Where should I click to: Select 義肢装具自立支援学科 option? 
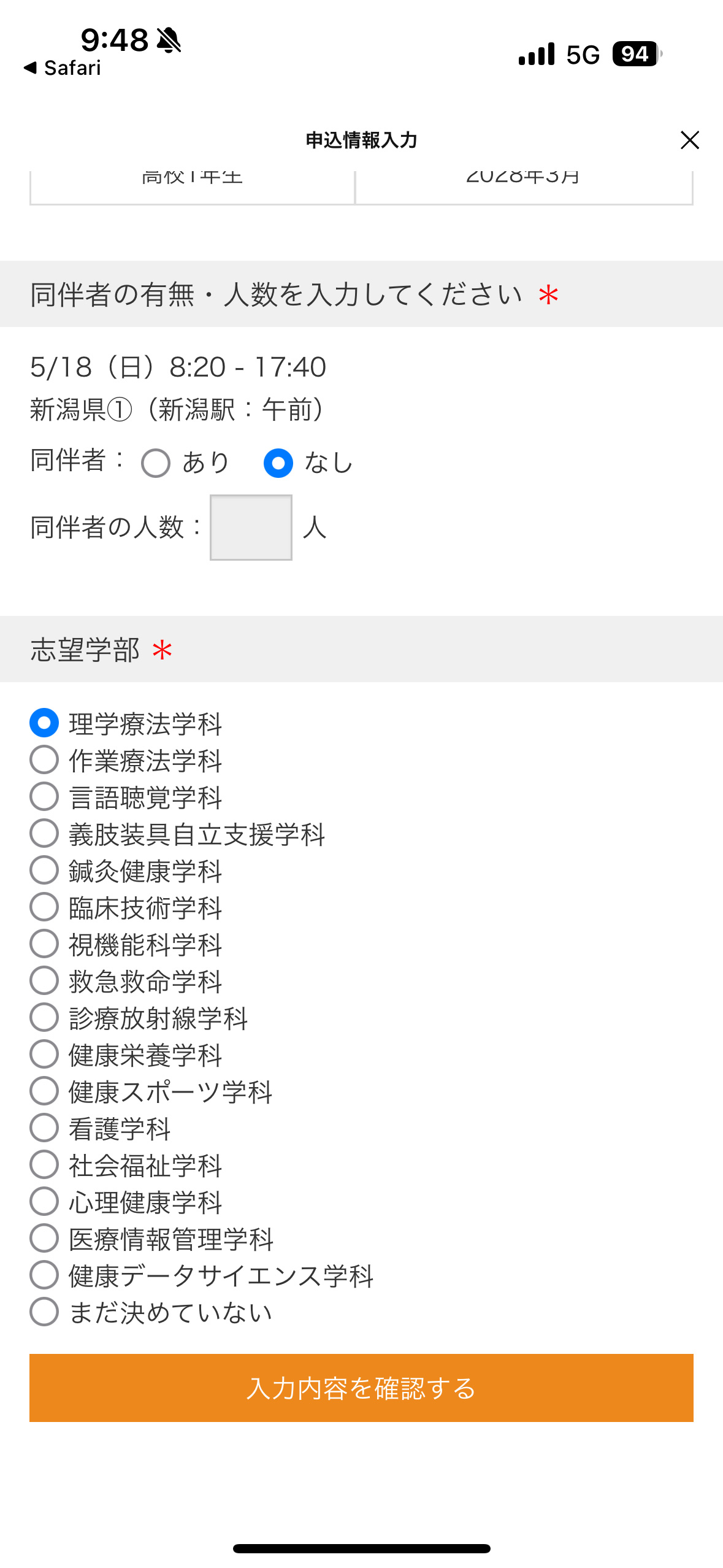pyautogui.click(x=44, y=834)
